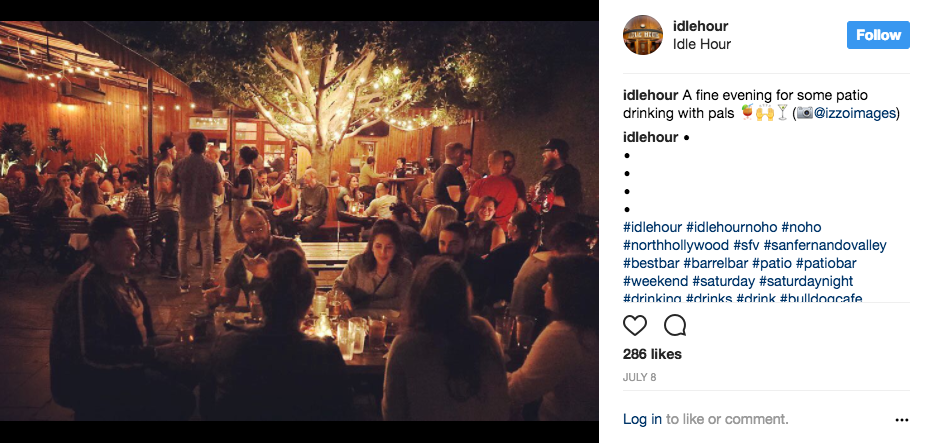
Task: View the 286 likes list
Action: tap(652, 354)
